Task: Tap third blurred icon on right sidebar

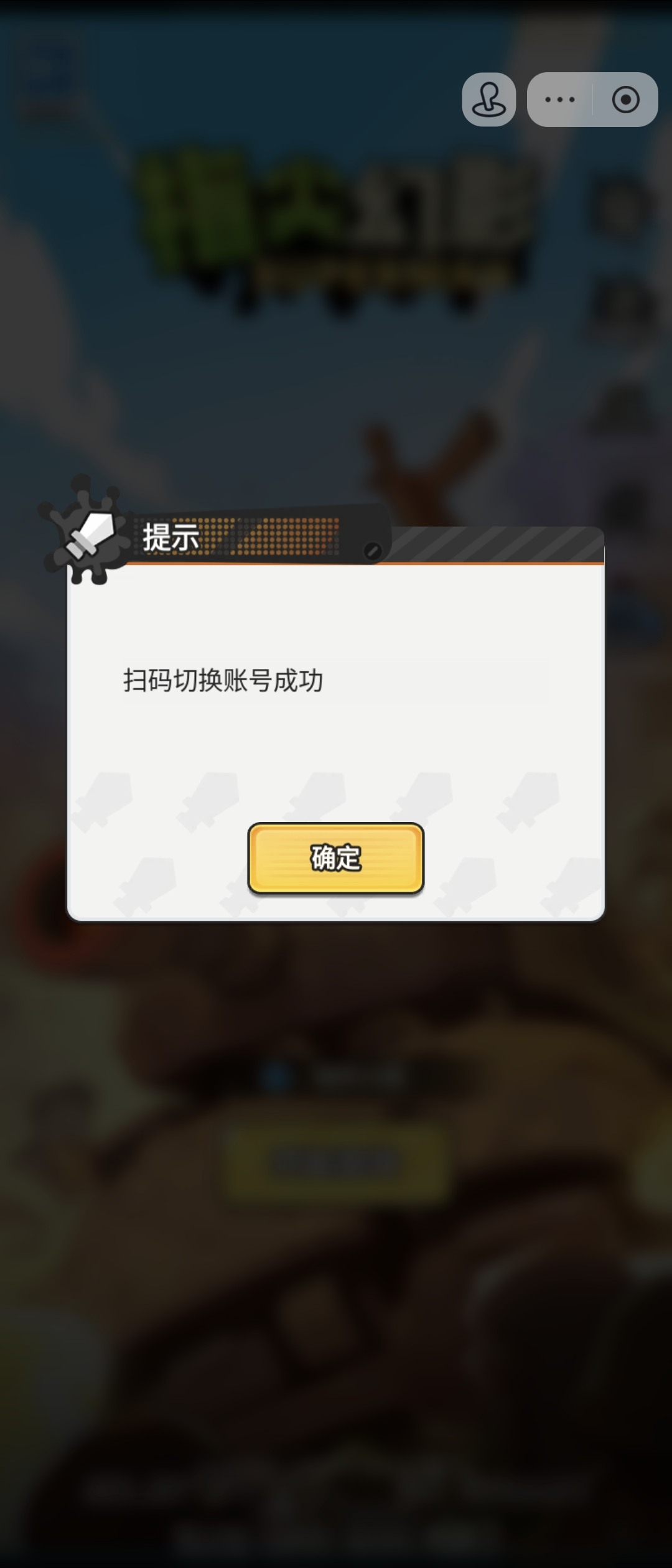Action: [622, 408]
